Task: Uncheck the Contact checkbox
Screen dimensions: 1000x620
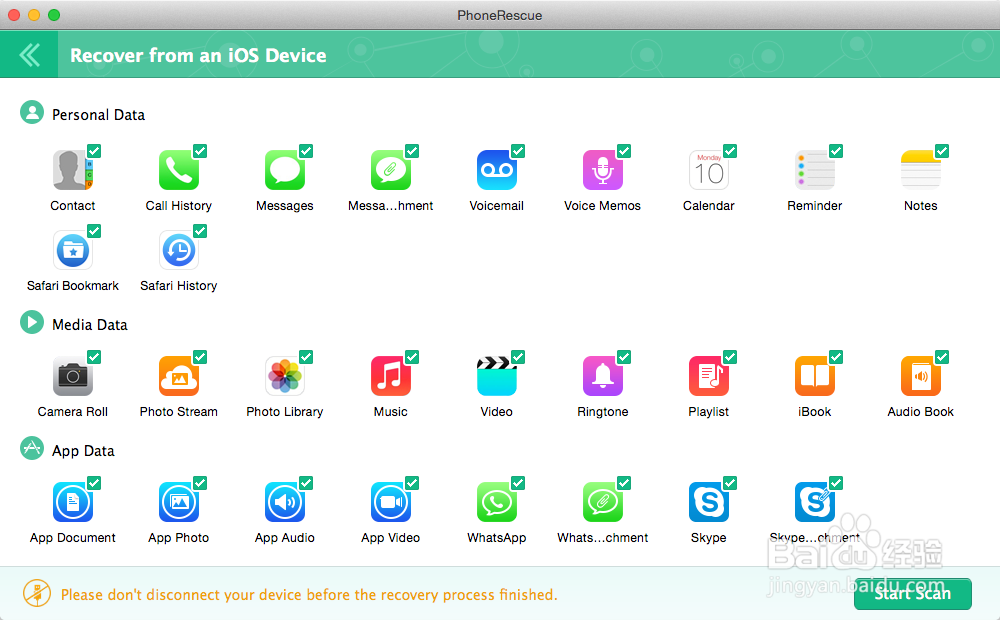Action: click(x=94, y=151)
